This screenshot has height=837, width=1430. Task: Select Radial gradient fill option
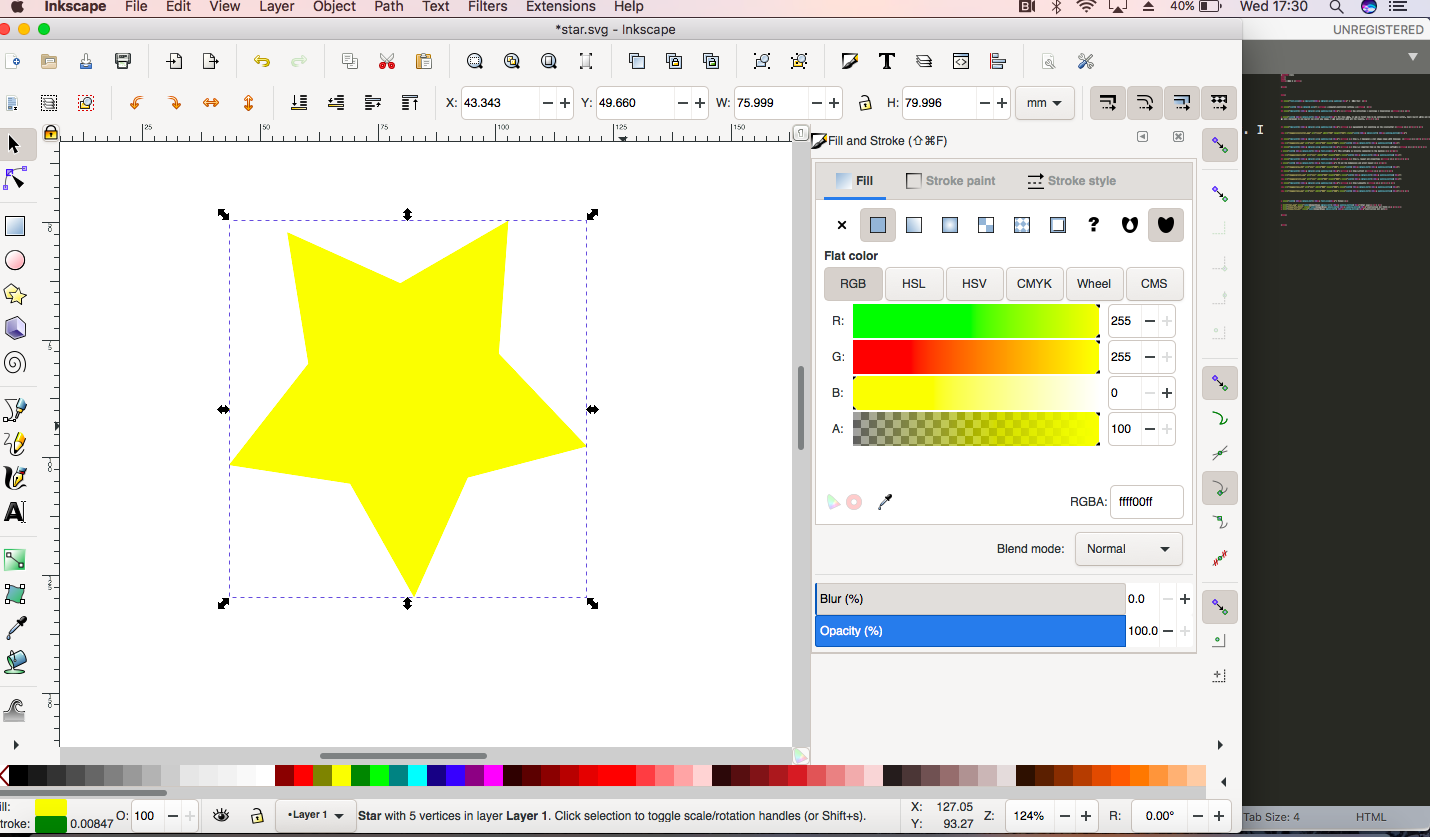949,225
